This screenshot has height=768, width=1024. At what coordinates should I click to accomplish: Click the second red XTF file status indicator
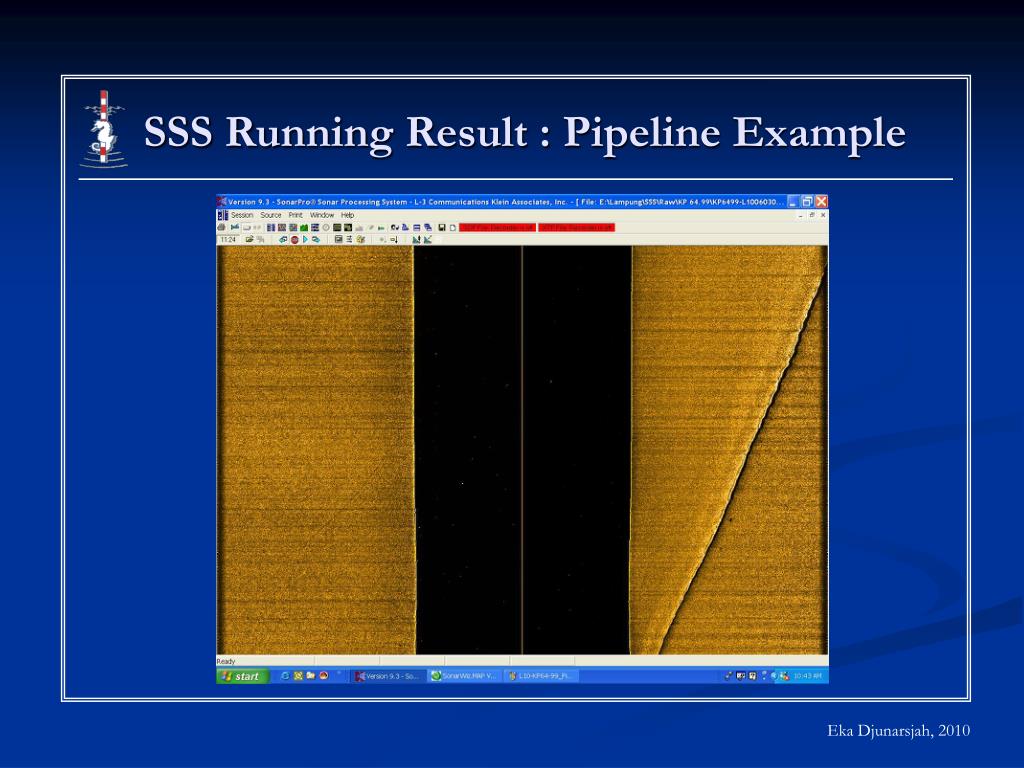point(577,227)
